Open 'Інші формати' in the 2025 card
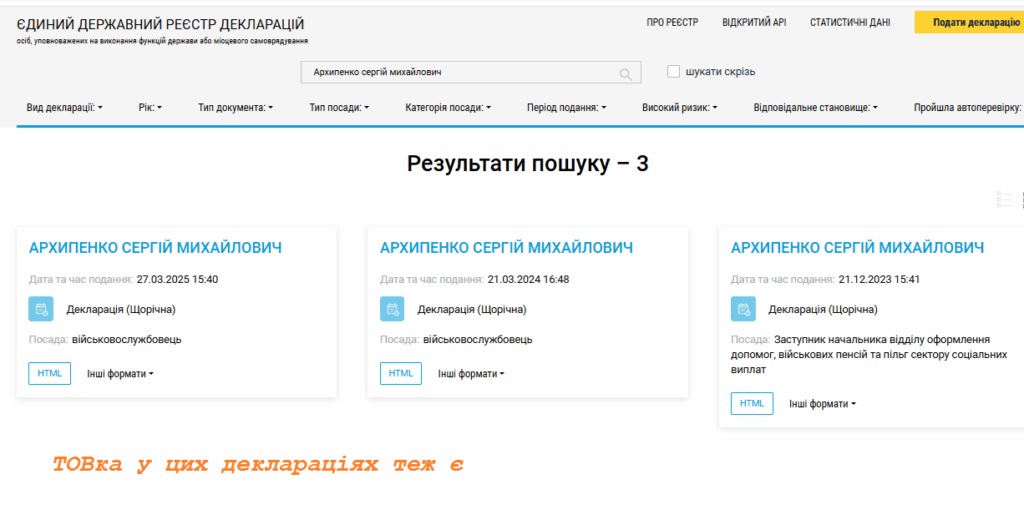Image resolution: width=1024 pixels, height=515 pixels. coord(120,374)
